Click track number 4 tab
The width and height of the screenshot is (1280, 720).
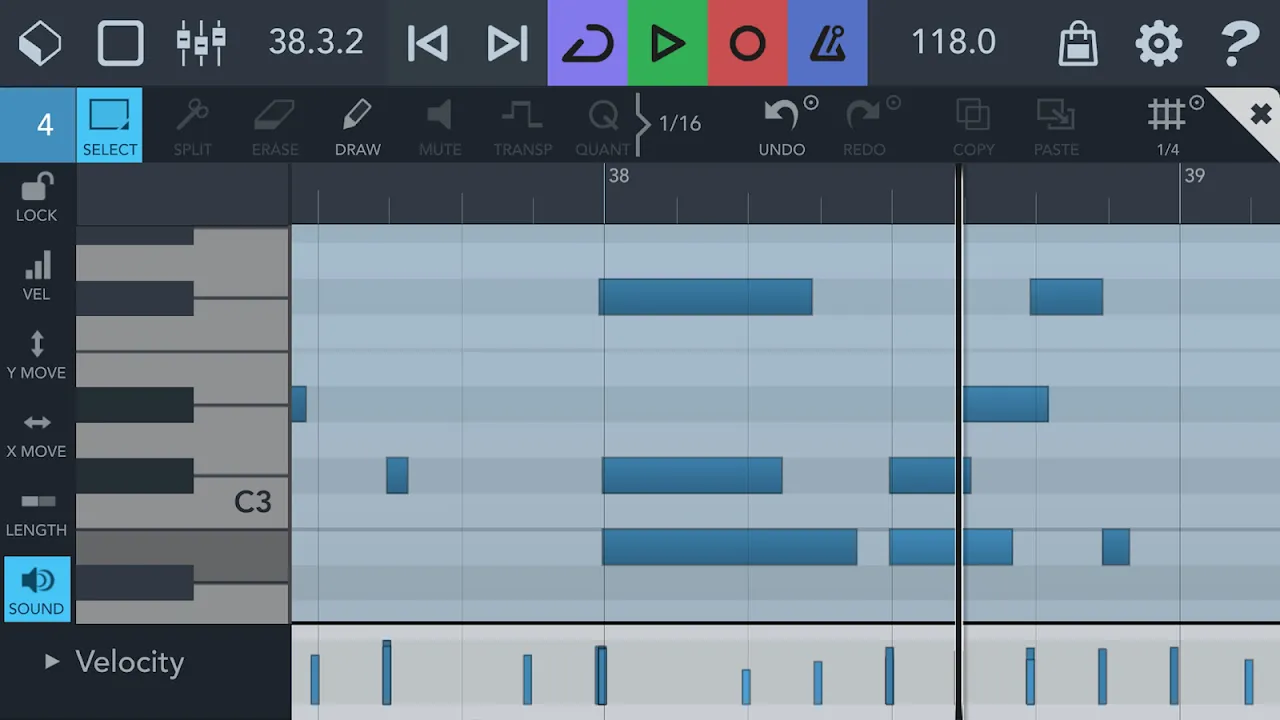(x=38, y=125)
